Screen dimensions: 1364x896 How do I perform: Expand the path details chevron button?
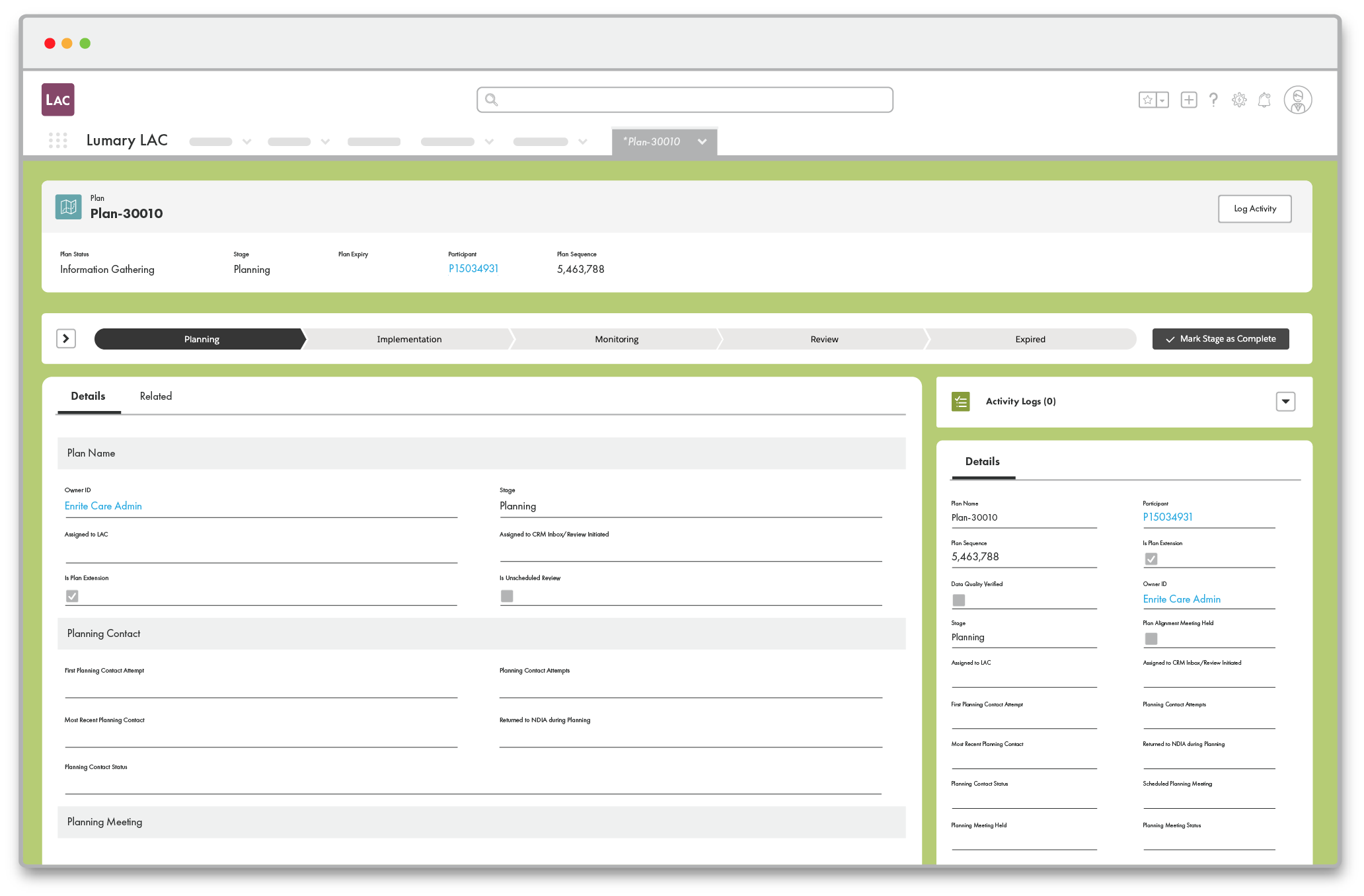[65, 338]
